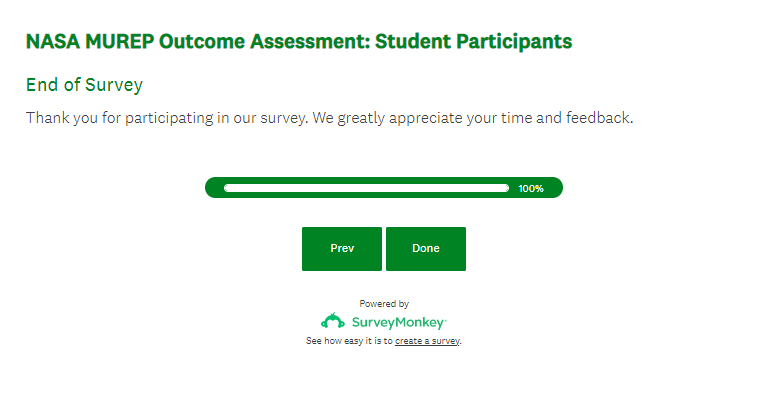Click the 'Powered by' text
The image size is (770, 414).
click(x=384, y=304)
